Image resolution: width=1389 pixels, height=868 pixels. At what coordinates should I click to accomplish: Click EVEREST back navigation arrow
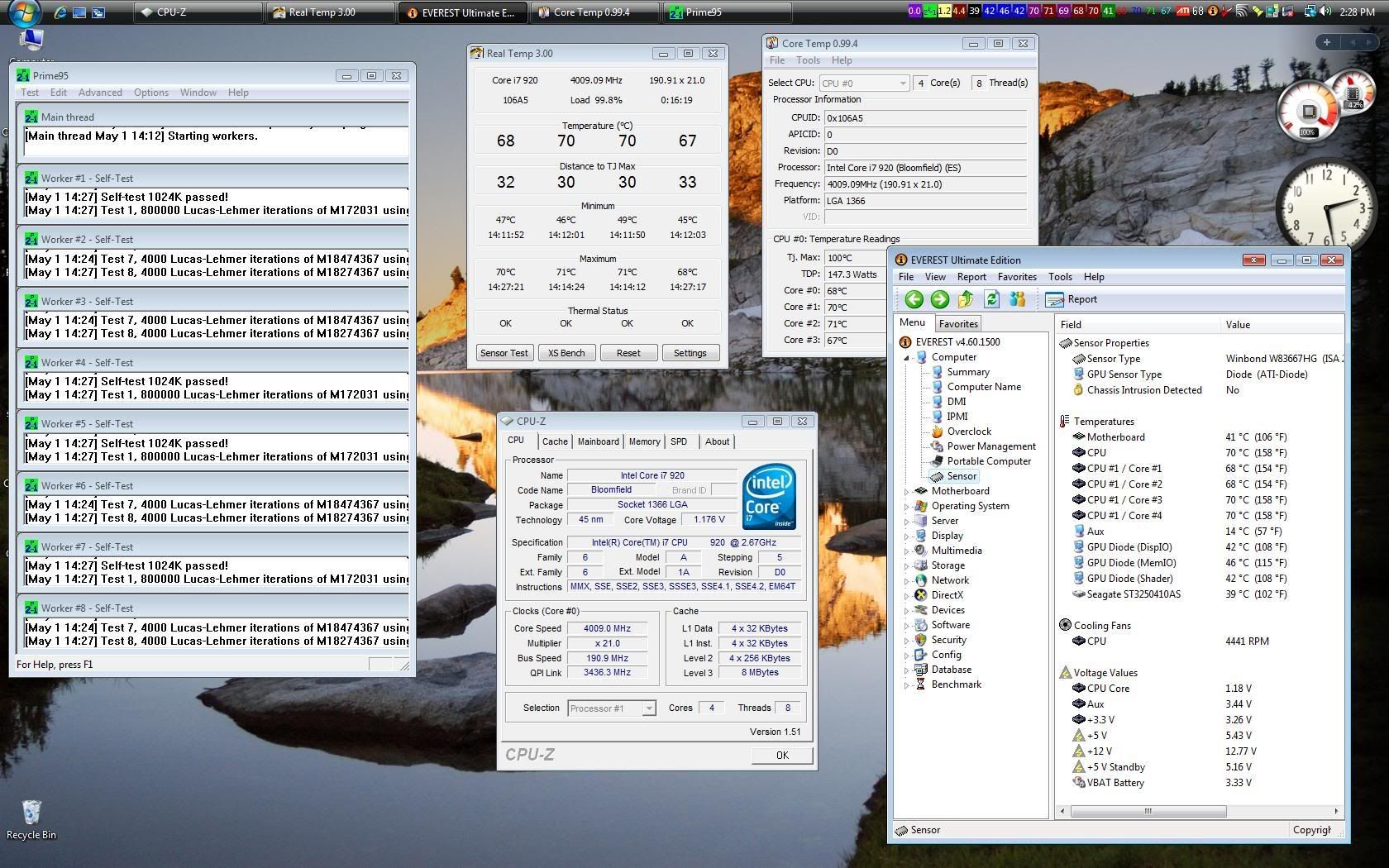(914, 299)
